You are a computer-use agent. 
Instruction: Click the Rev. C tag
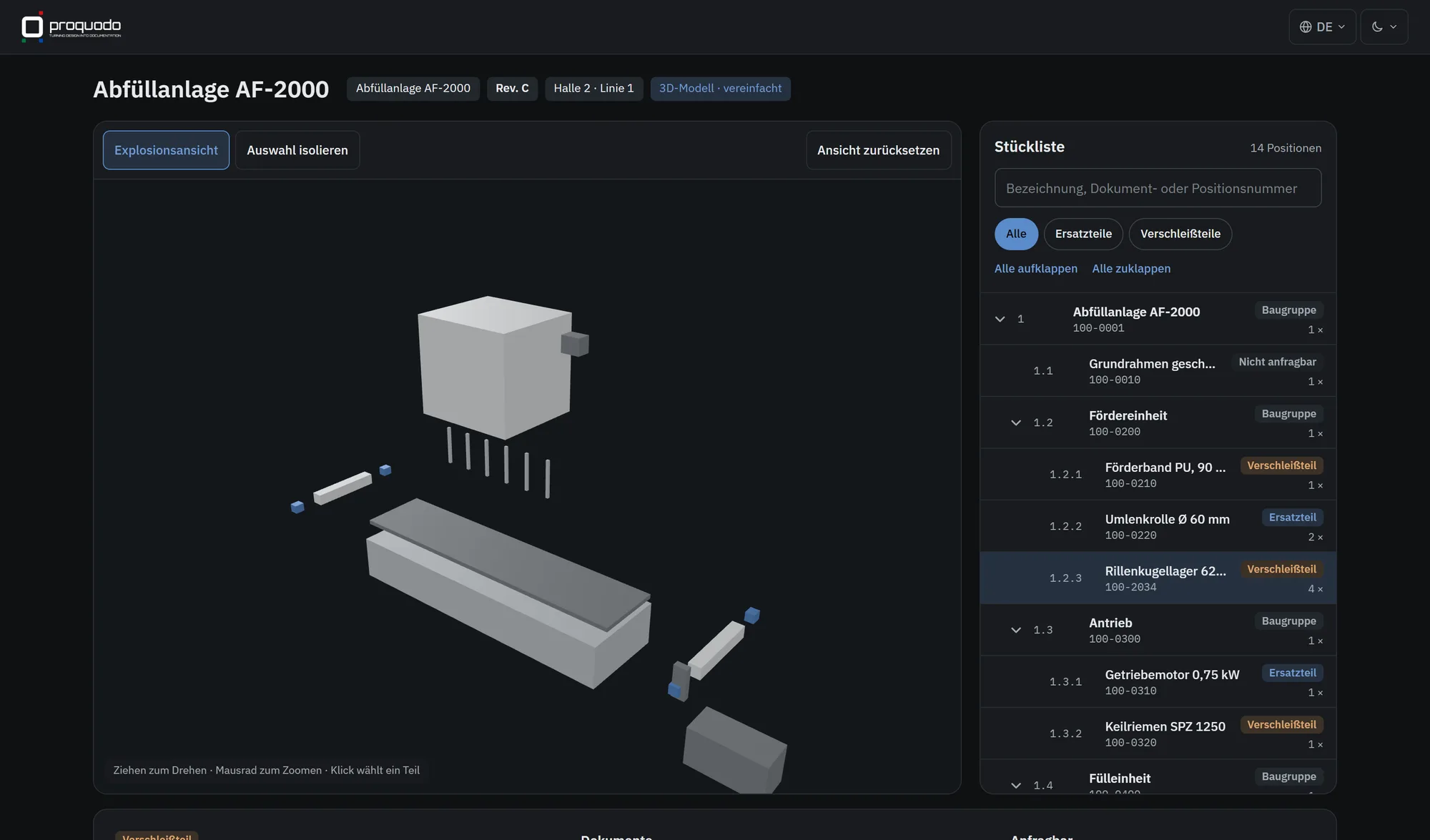pos(512,89)
